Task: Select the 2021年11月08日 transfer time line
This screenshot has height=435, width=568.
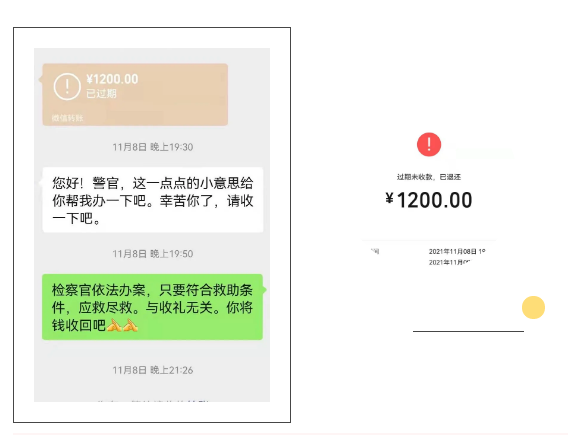Action: [x=457, y=251]
